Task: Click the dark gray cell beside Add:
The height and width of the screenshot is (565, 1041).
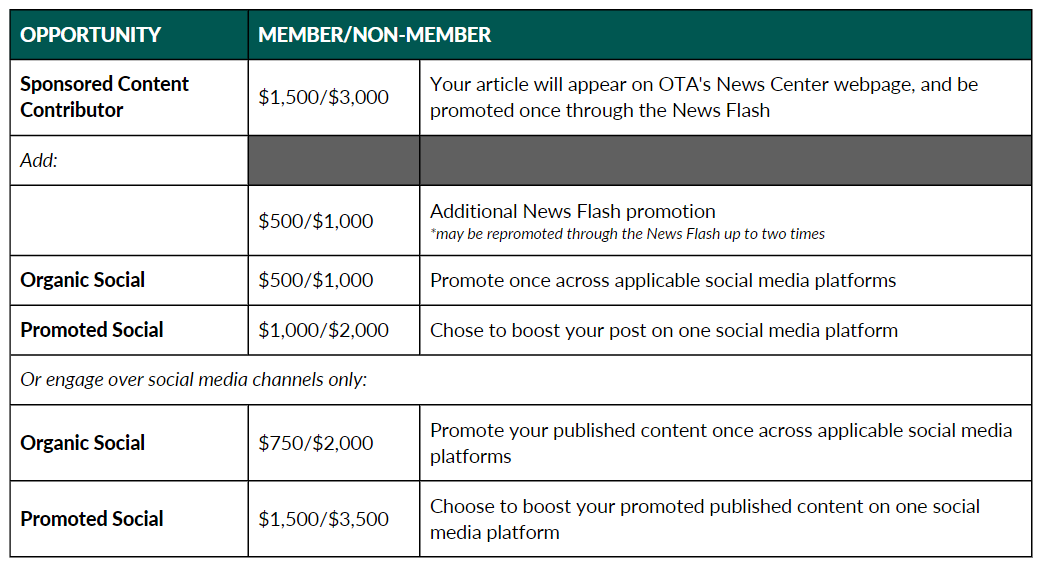Action: (x=334, y=161)
